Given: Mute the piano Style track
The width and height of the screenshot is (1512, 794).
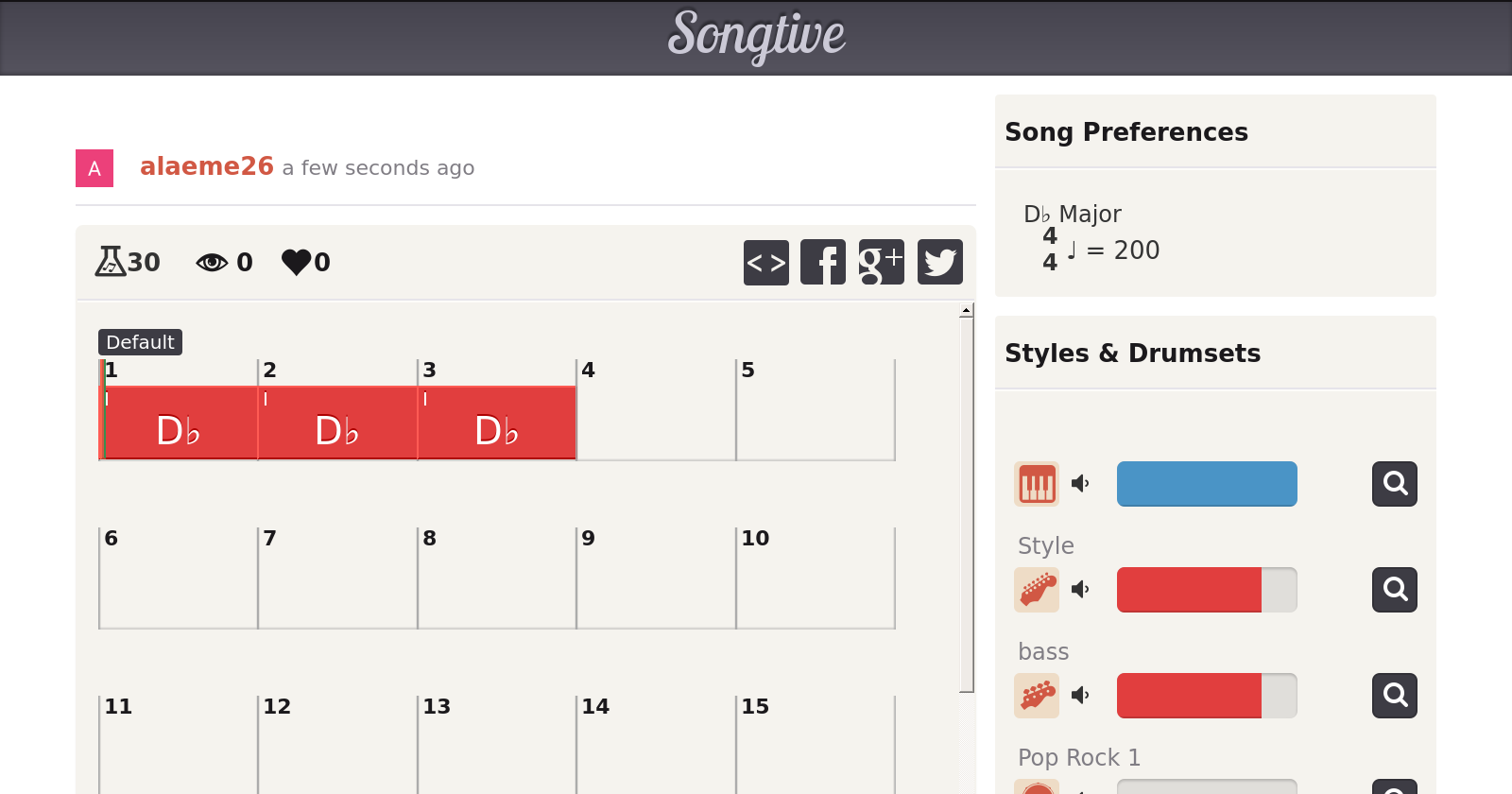Looking at the screenshot, I should (1080, 484).
